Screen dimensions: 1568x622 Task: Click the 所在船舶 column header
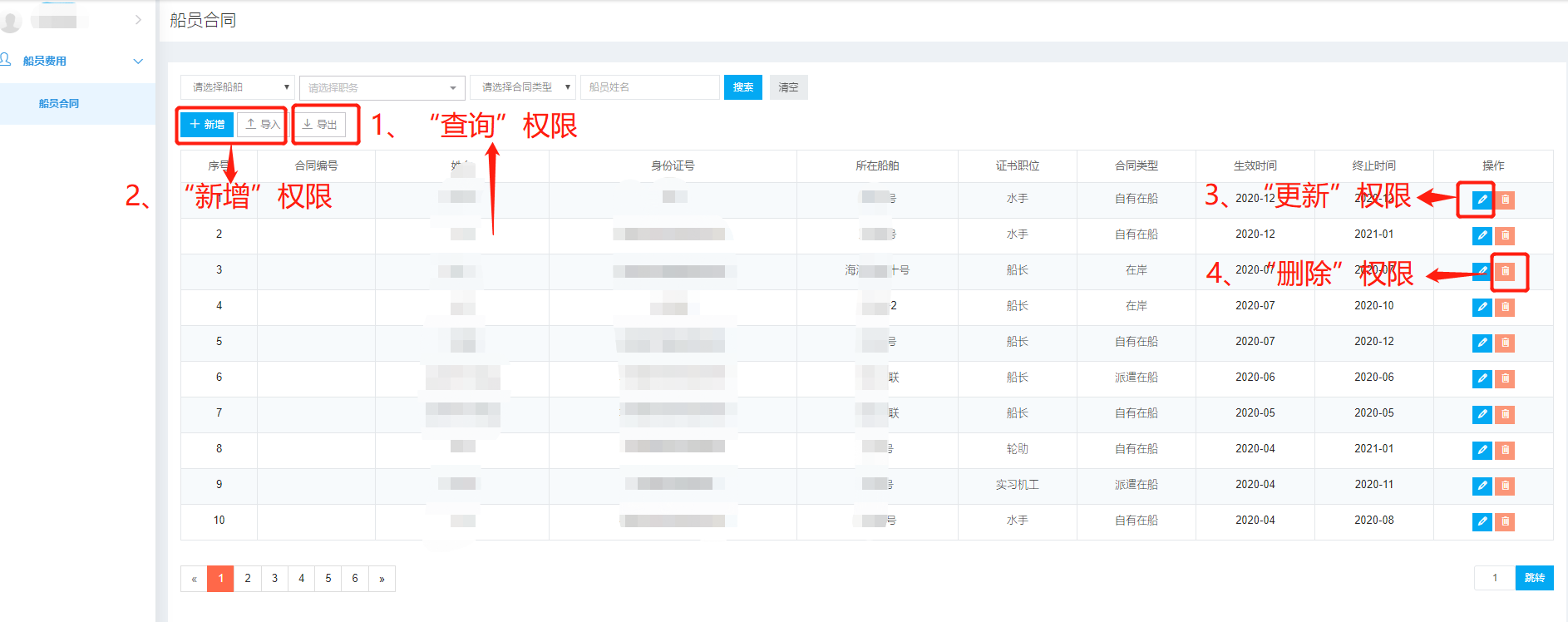point(877,165)
